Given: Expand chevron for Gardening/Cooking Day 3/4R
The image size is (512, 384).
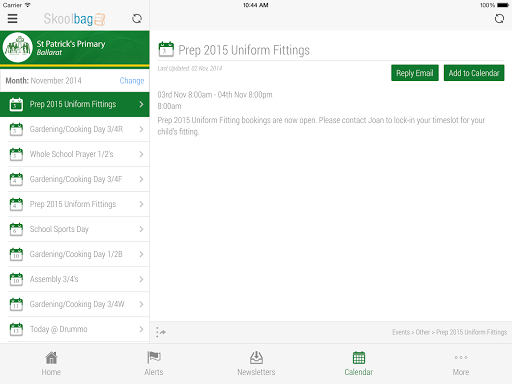Looking at the screenshot, I should (141, 129).
